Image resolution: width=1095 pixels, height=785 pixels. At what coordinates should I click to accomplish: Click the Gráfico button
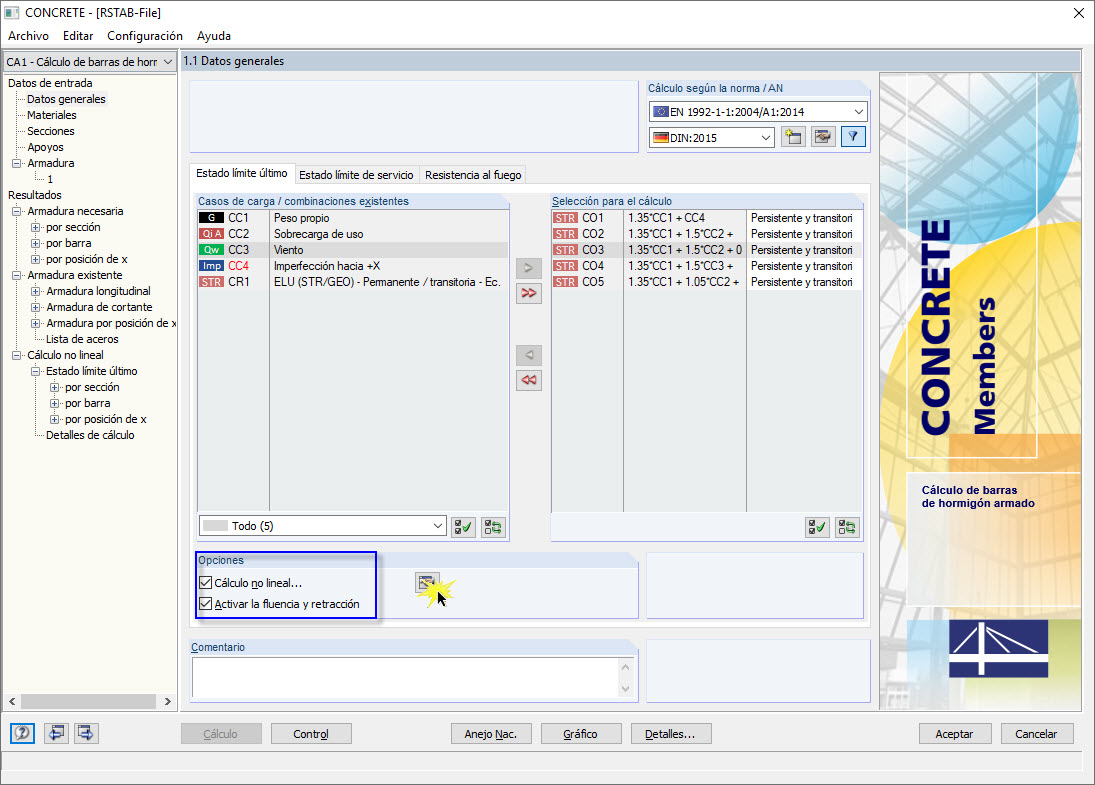coord(580,734)
